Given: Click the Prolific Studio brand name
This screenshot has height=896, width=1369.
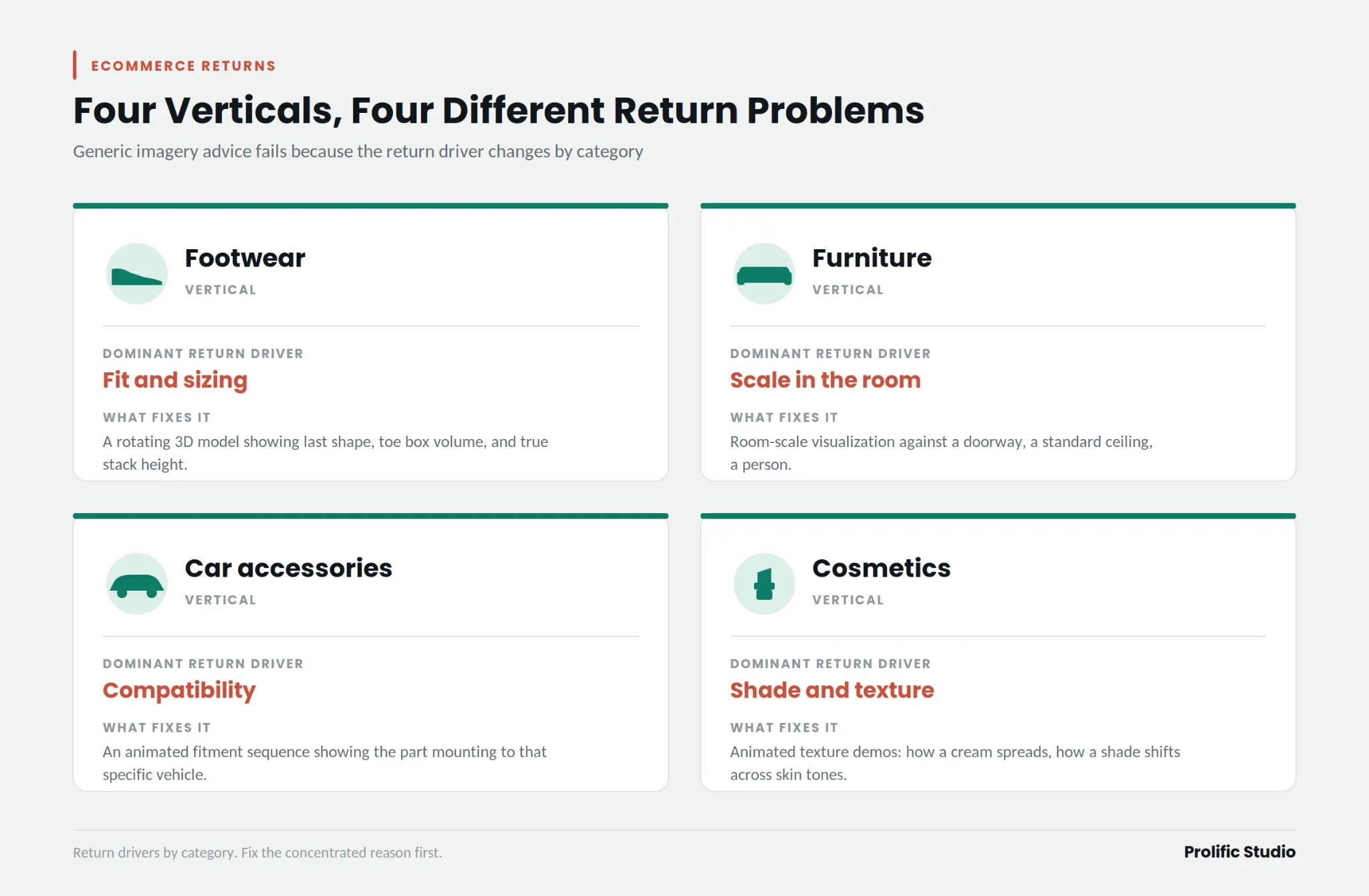Looking at the screenshot, I should click(x=1239, y=852).
